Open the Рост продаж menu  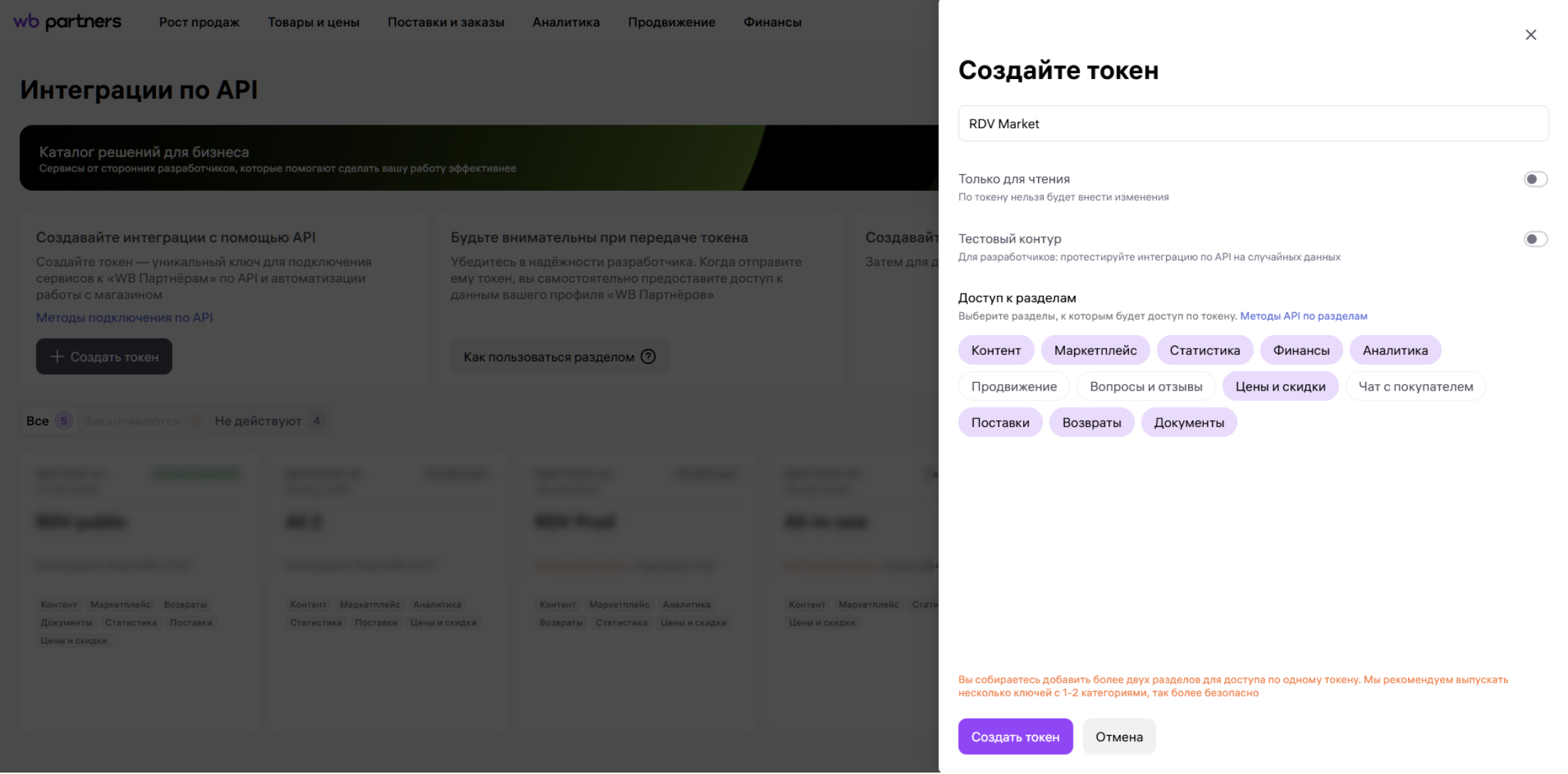tap(199, 22)
